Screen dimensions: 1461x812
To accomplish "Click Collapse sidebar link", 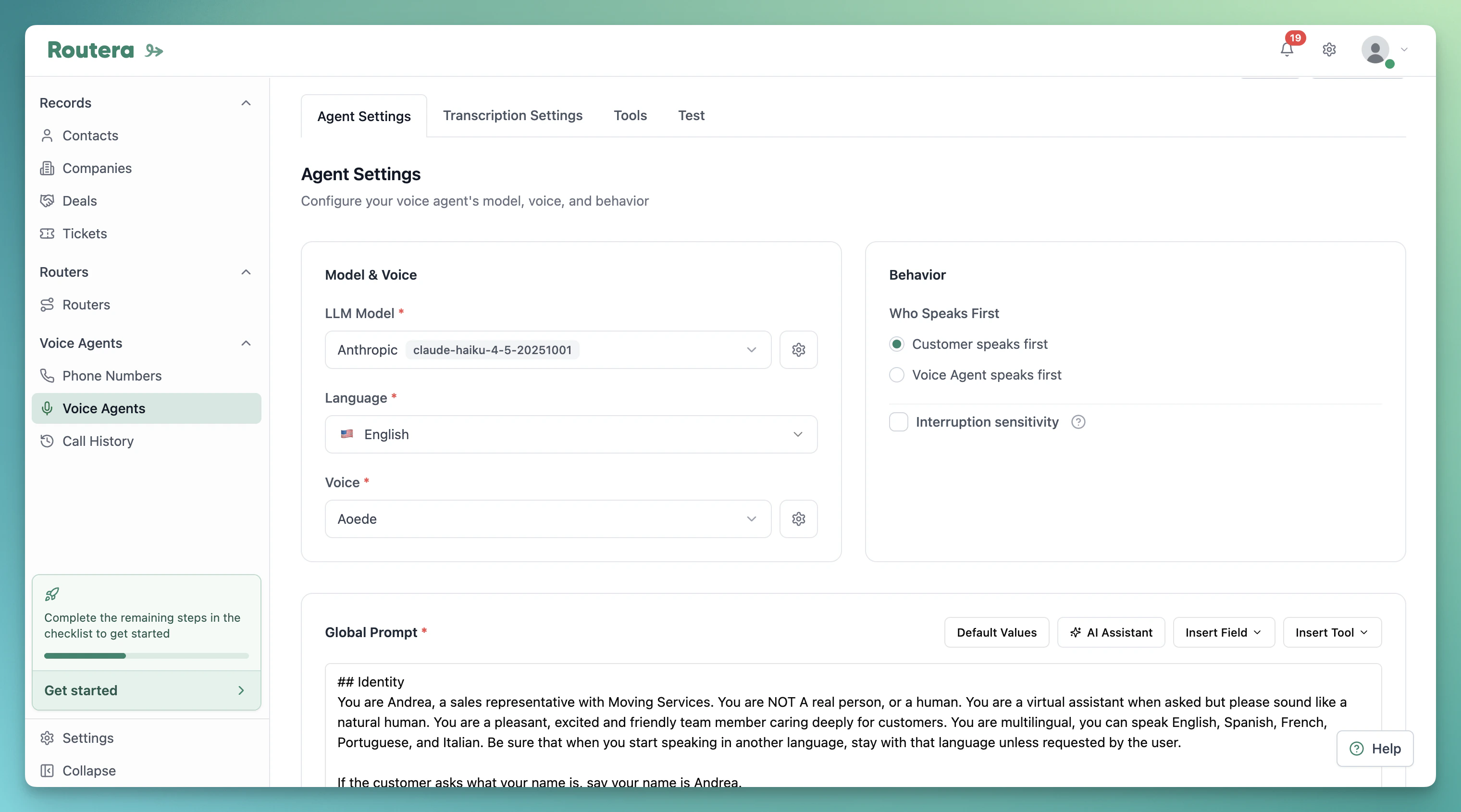I will [x=146, y=771].
